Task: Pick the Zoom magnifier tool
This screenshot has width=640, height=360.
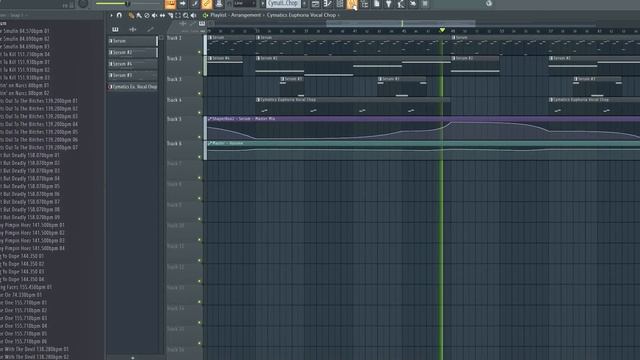Action: point(186,16)
